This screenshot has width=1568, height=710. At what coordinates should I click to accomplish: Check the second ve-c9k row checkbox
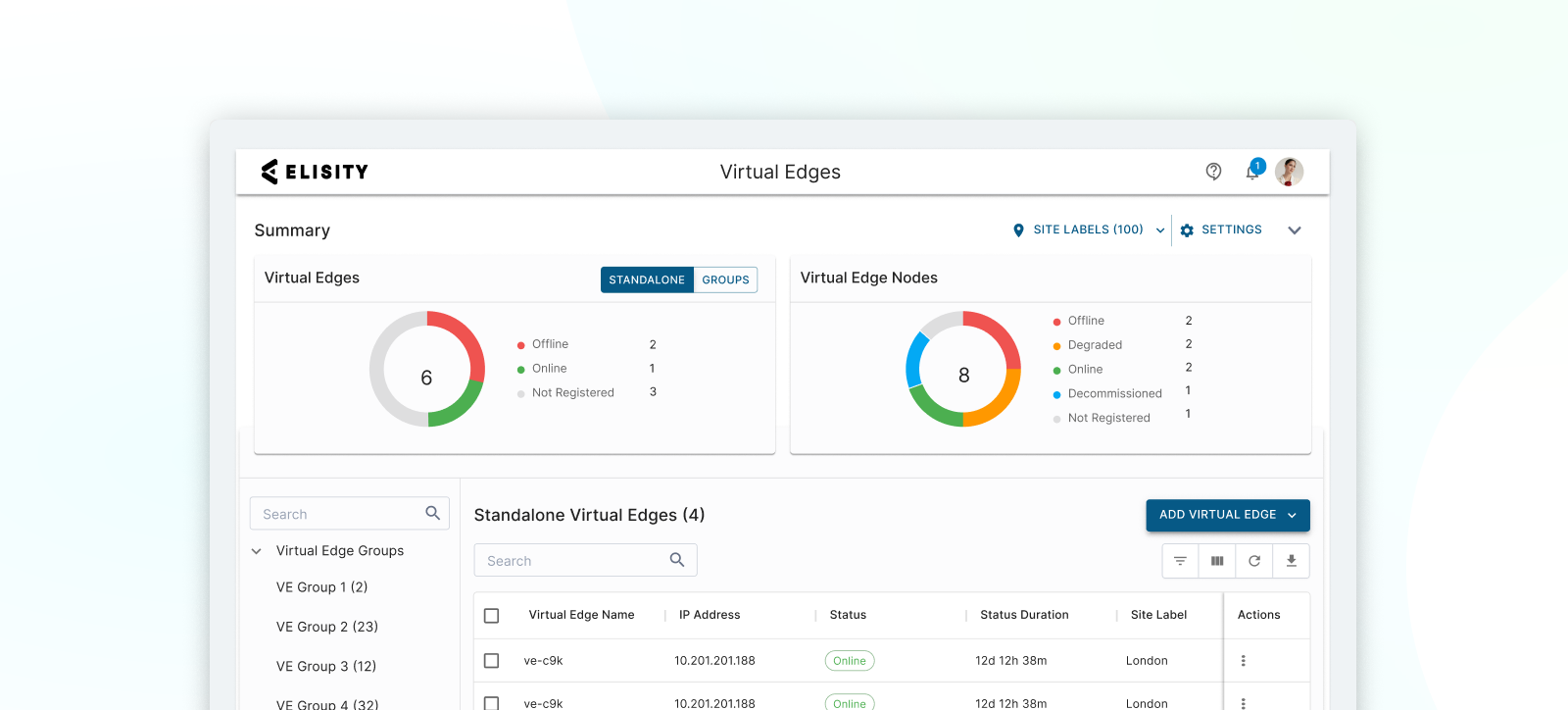point(492,703)
